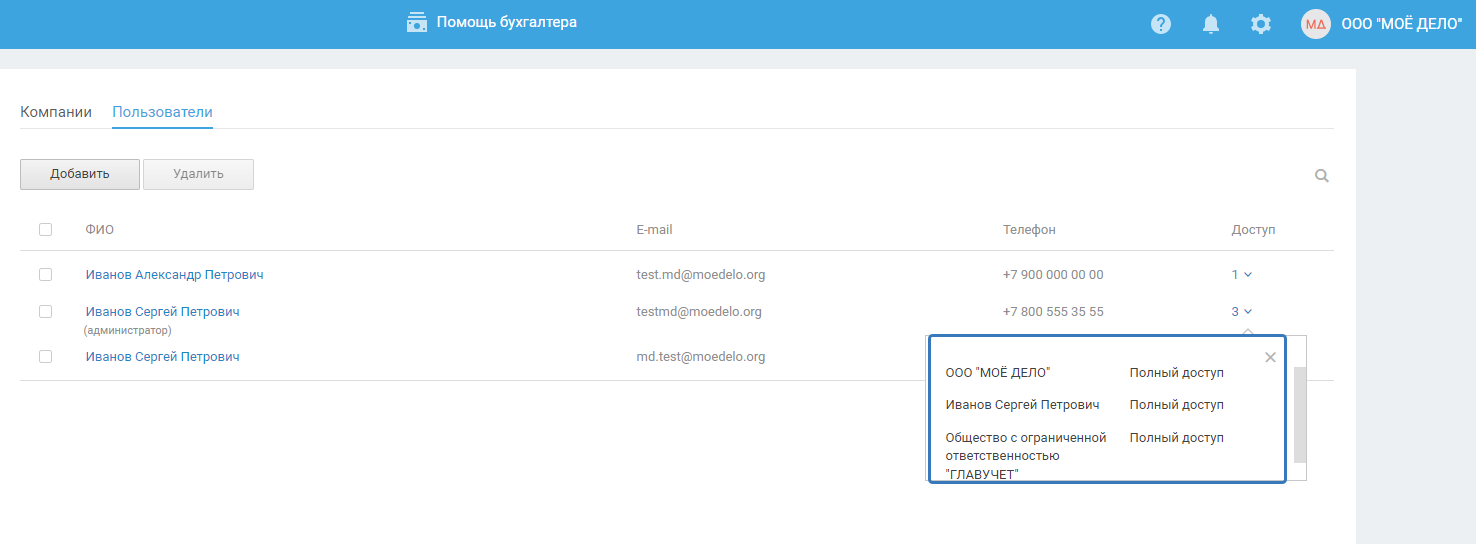Tick checkbox for the administrator user row
This screenshot has width=1476, height=544.
point(45,312)
